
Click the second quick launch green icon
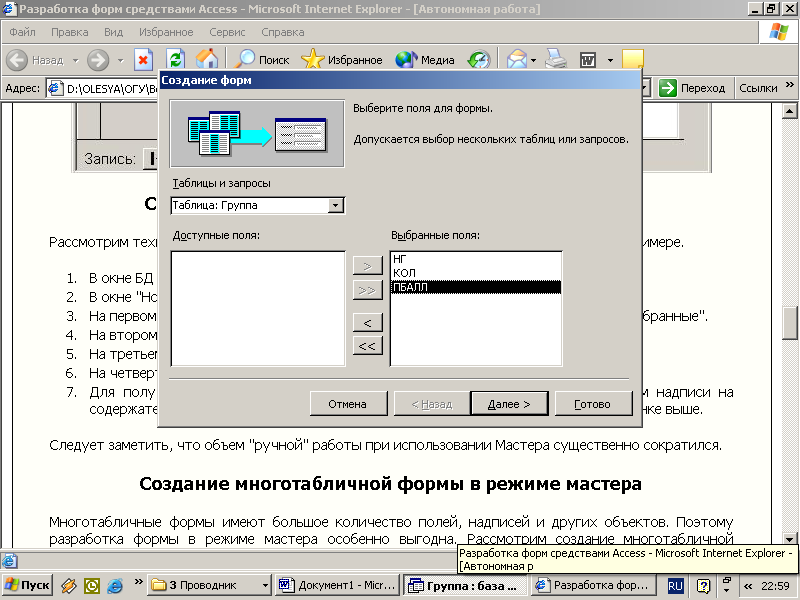(x=92, y=586)
